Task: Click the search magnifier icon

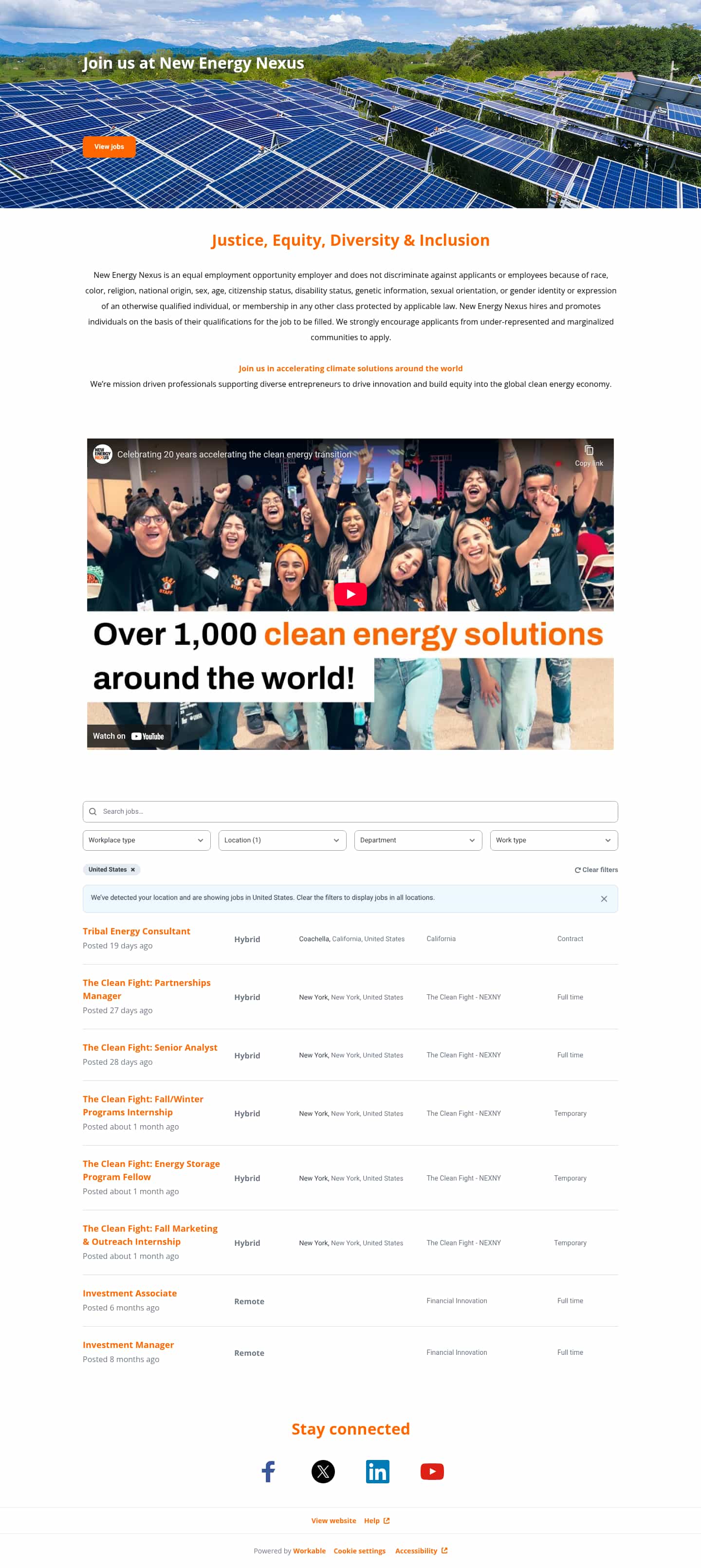Action: (x=92, y=811)
